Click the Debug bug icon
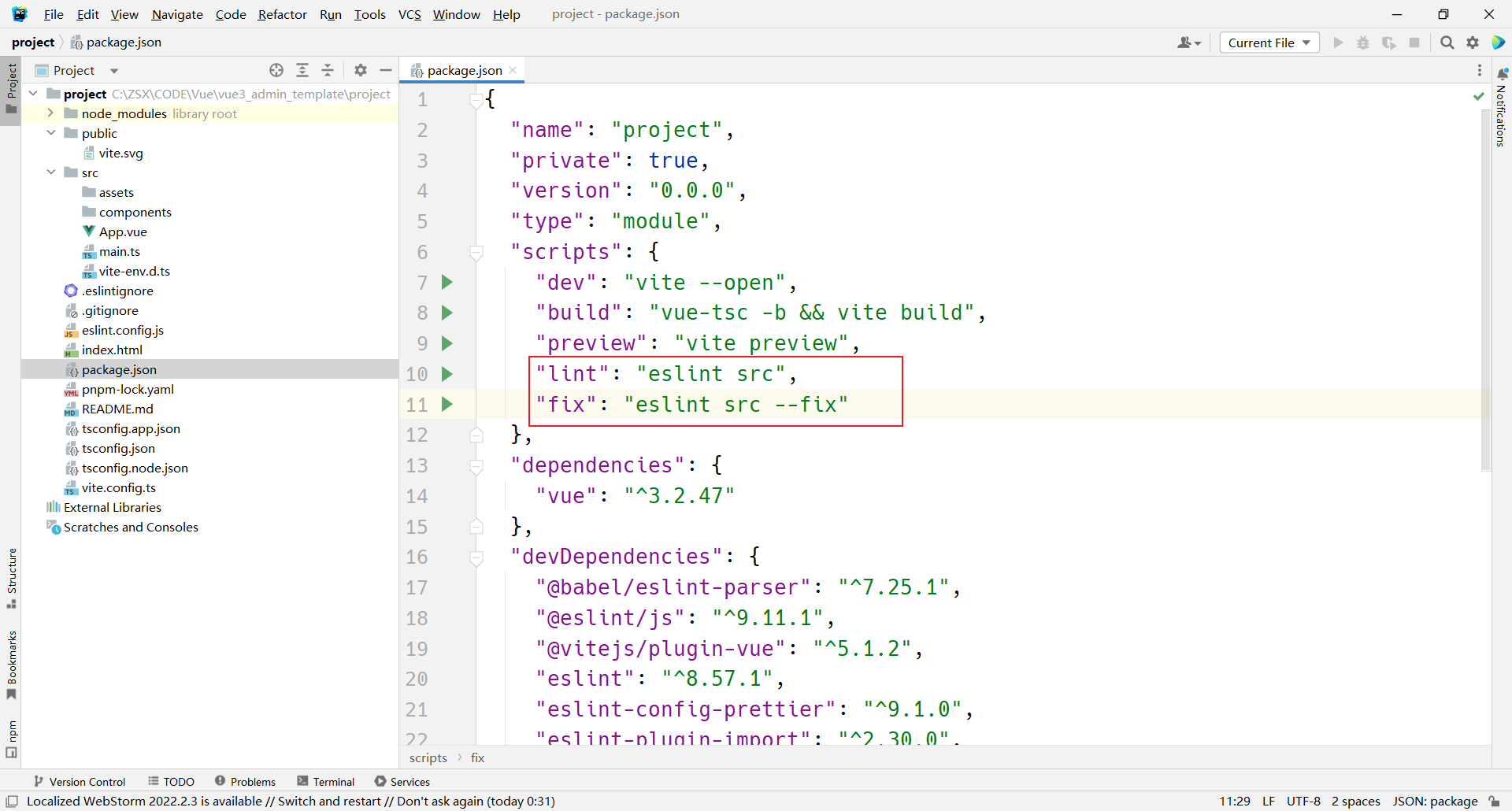Viewport: 1512px width, 811px height. (x=1363, y=43)
